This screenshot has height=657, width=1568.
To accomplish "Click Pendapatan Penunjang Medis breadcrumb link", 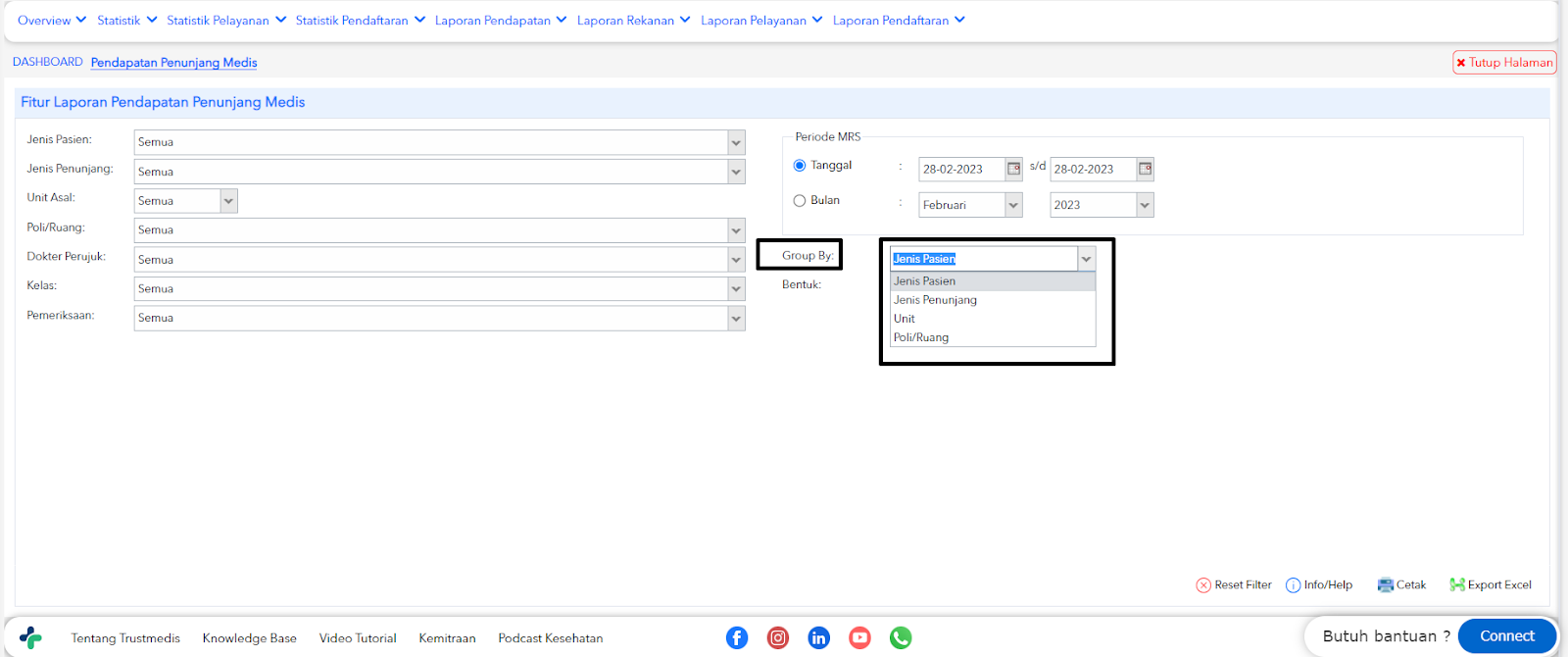I will pyautogui.click(x=173, y=63).
